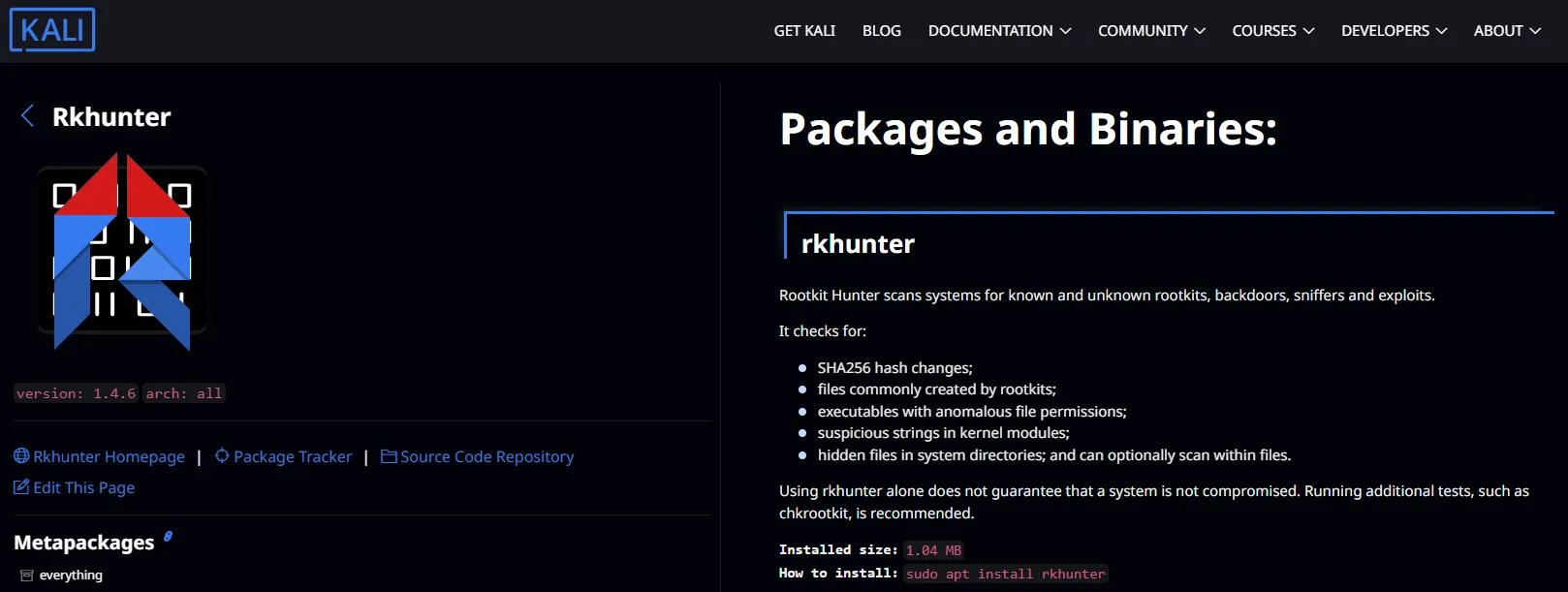Click the 1.04 MB installed size value
The image size is (1568, 592).
click(x=934, y=550)
